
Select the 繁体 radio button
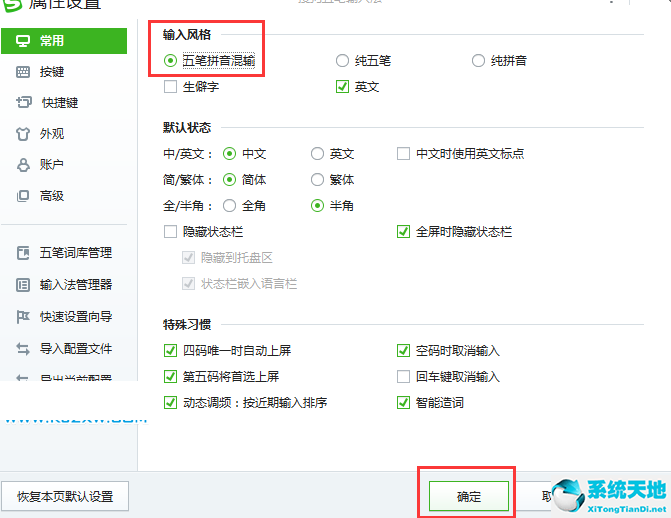pyautogui.click(x=317, y=180)
